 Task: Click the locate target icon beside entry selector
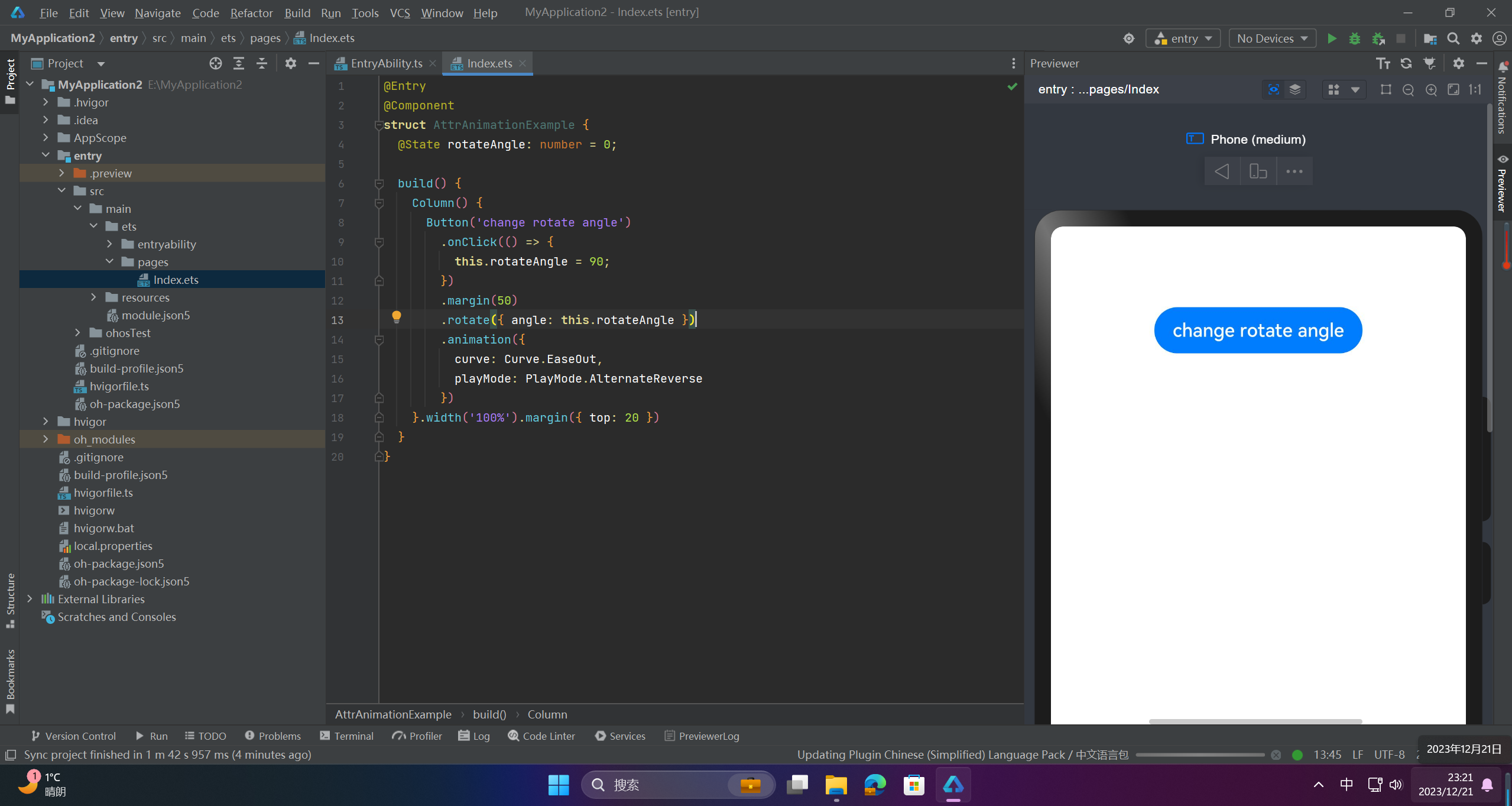point(1129,38)
